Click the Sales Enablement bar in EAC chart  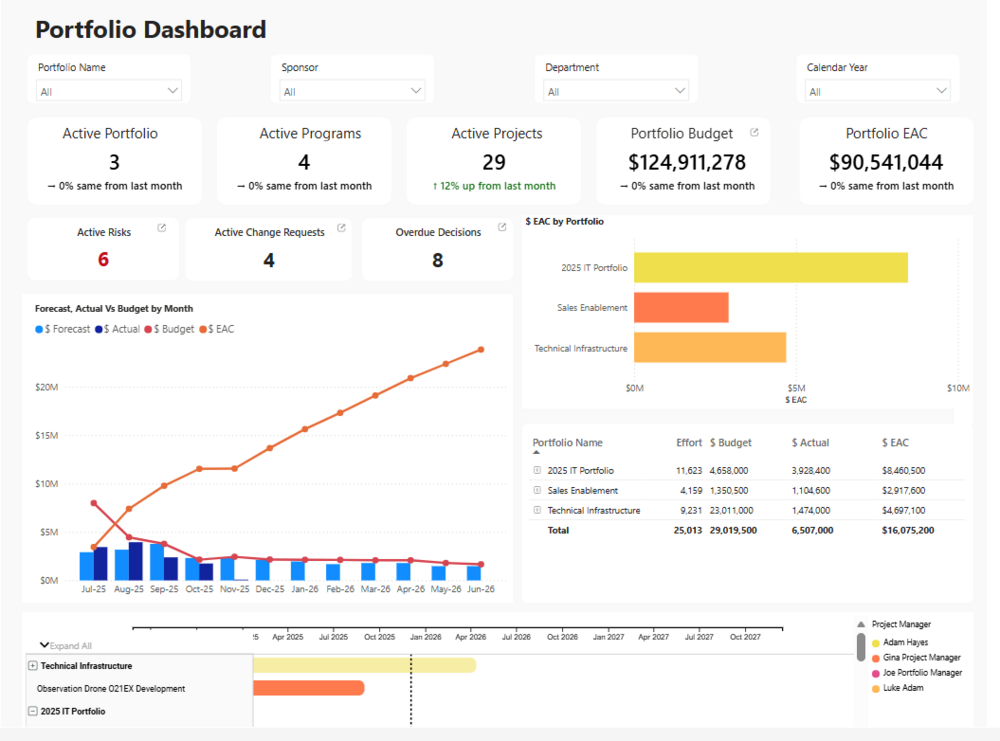pyautogui.click(x=680, y=307)
